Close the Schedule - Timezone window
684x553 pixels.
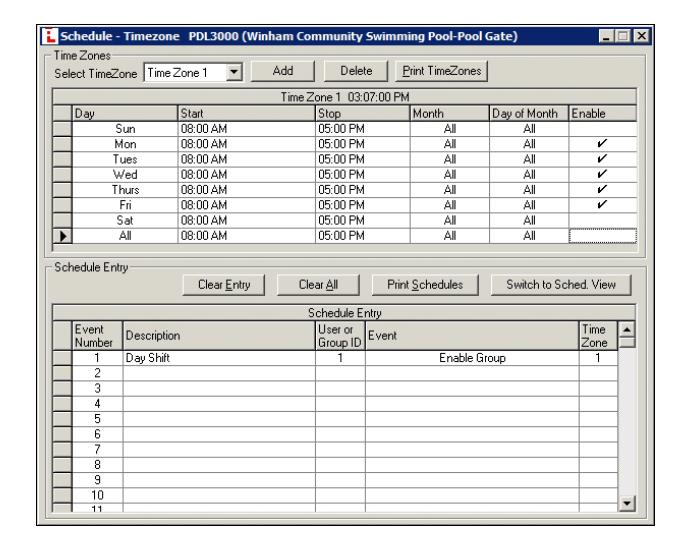tap(641, 36)
